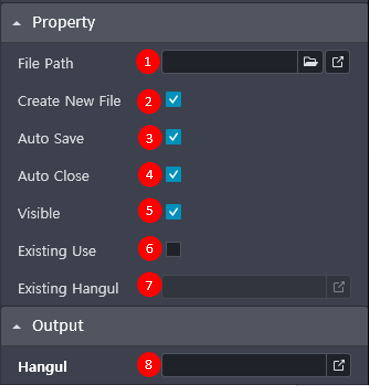Click red badge number 1

[x=148, y=62]
